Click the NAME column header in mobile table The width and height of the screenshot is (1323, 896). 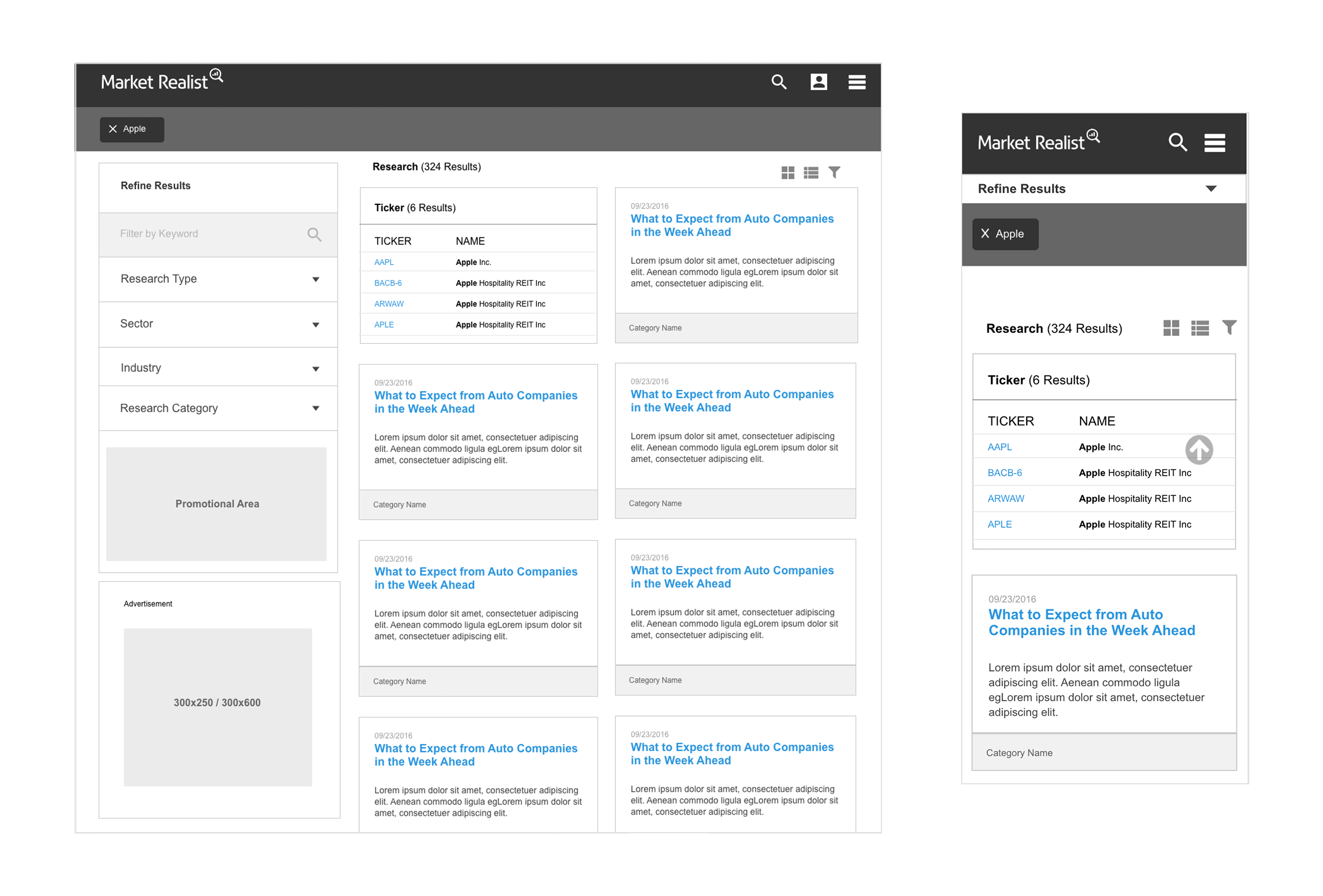tap(1096, 421)
